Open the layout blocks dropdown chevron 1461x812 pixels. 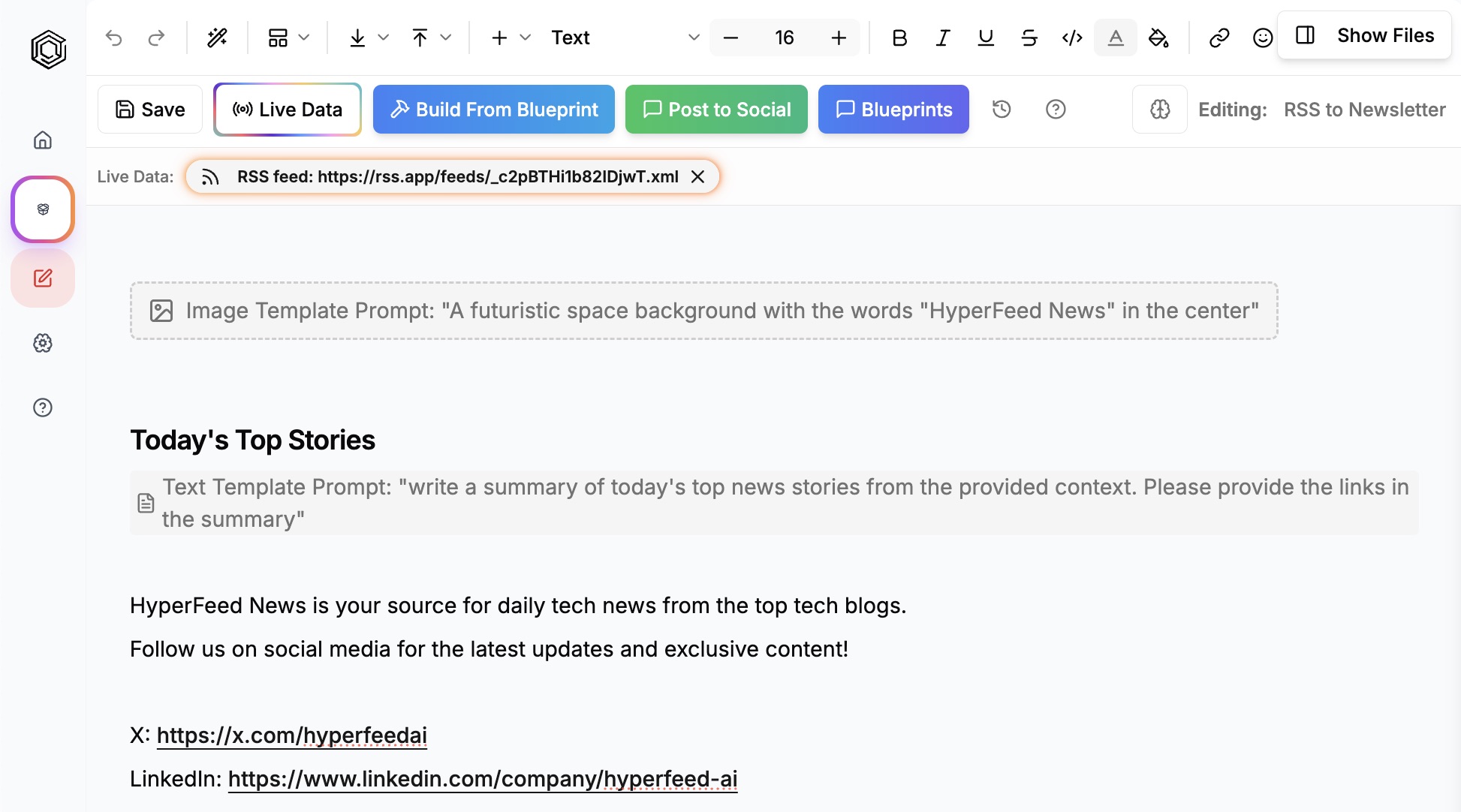[304, 38]
